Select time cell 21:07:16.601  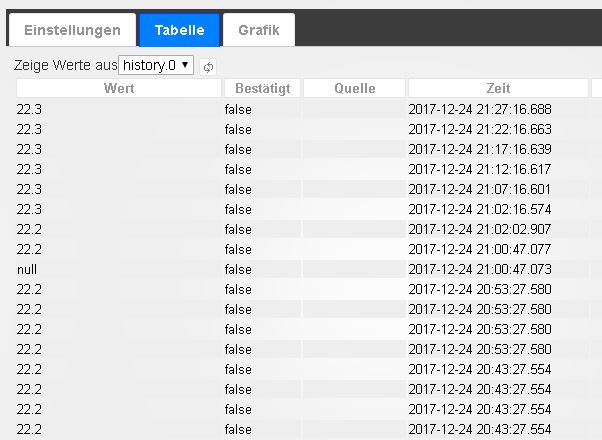[480, 189]
